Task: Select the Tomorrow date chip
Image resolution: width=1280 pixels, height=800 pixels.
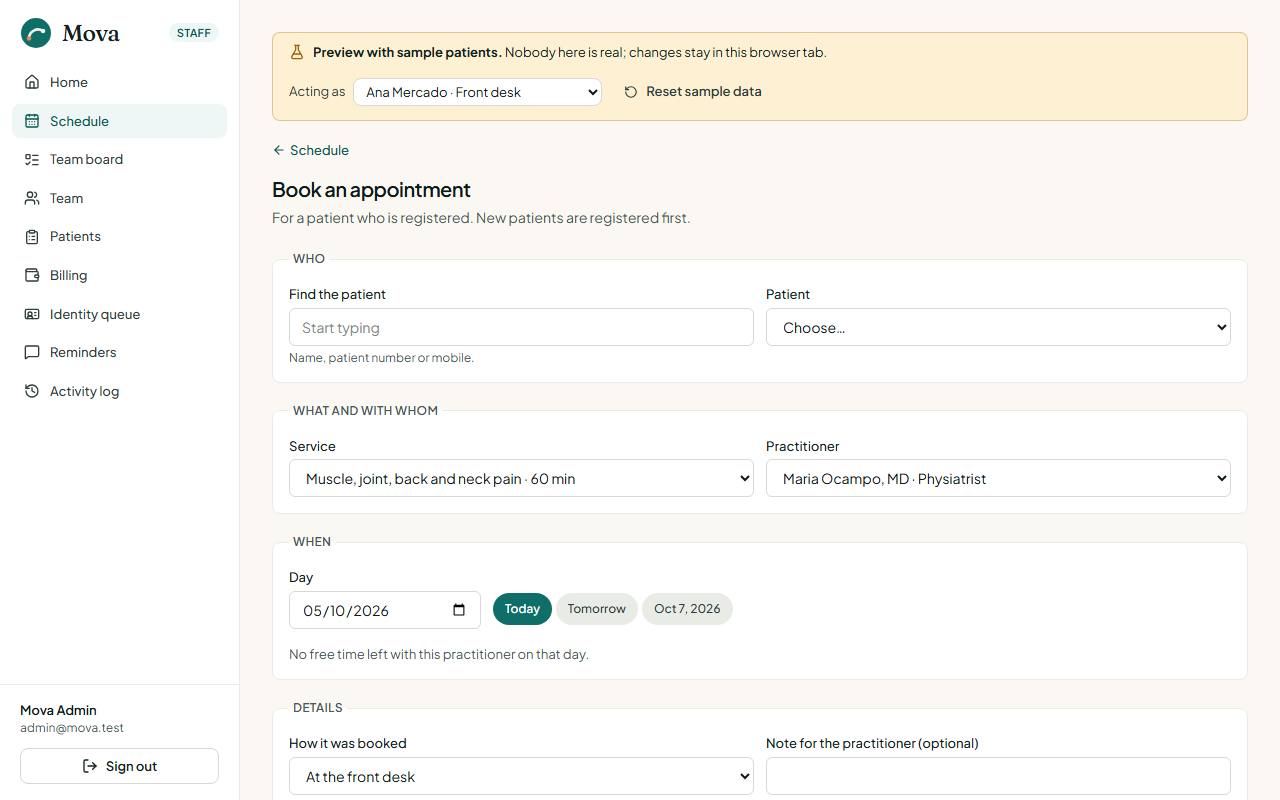Action: point(596,609)
